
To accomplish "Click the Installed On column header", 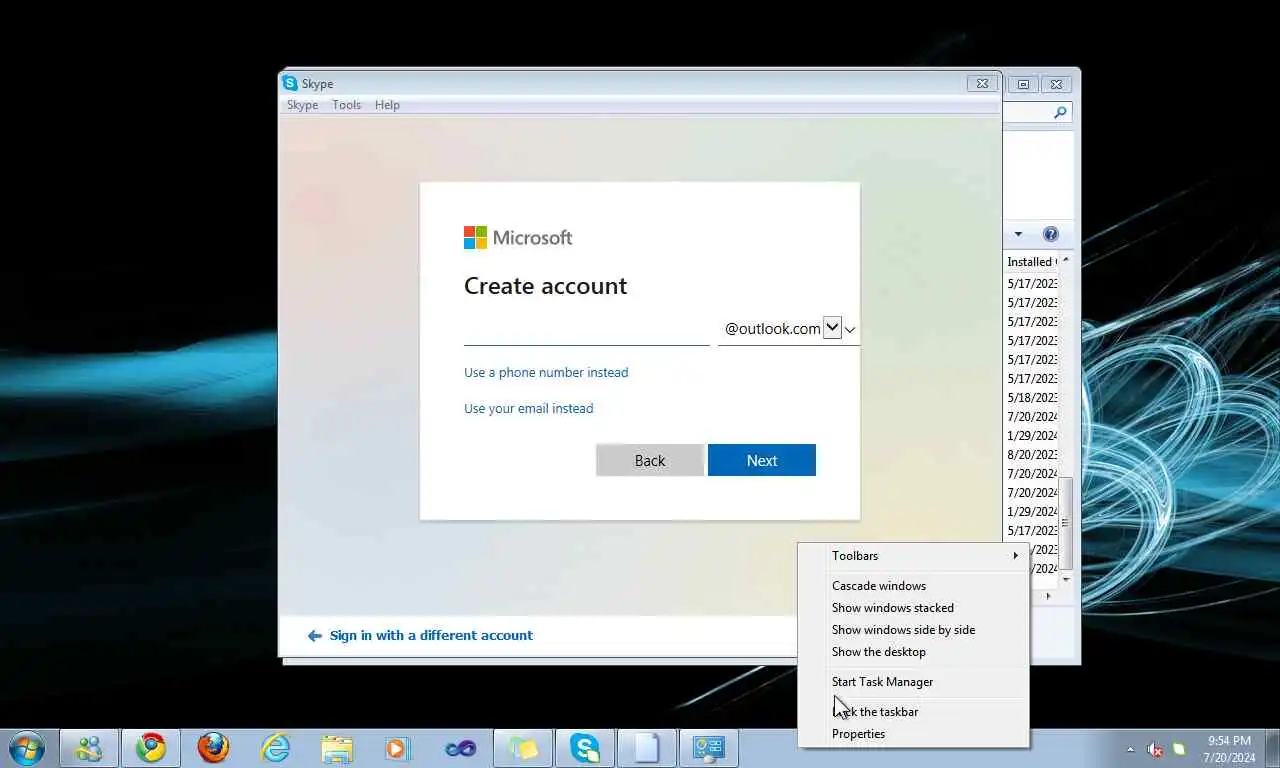I will (1030, 262).
